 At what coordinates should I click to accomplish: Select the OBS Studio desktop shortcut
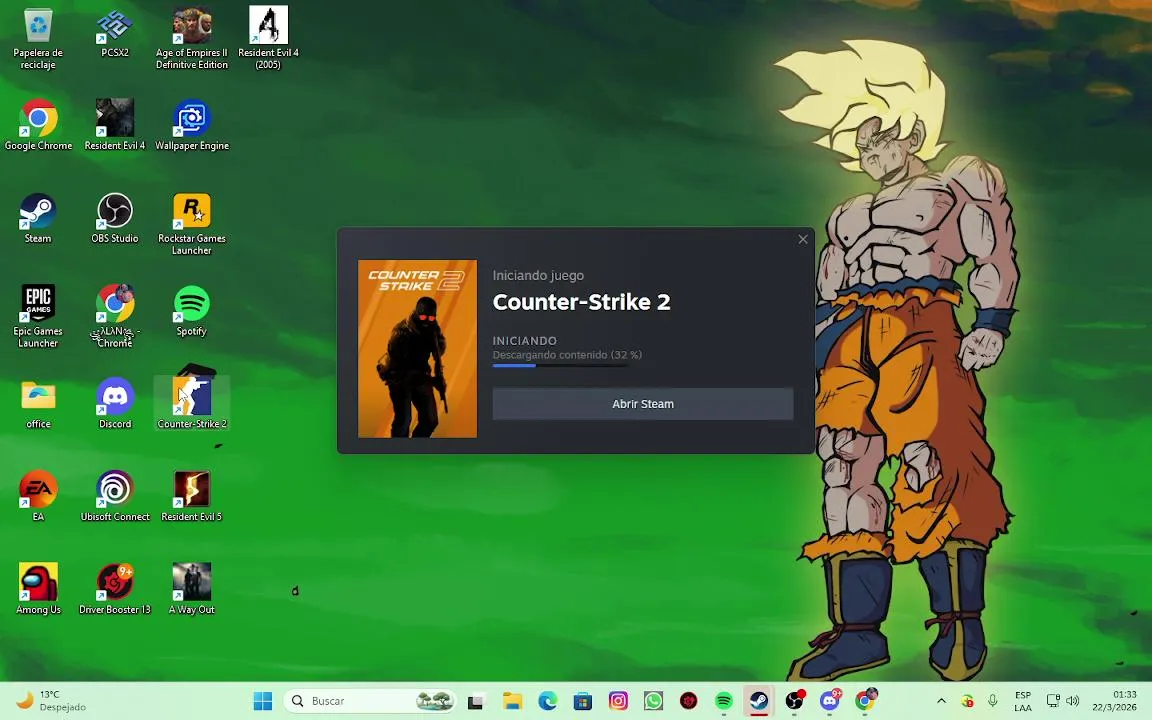[x=115, y=217]
